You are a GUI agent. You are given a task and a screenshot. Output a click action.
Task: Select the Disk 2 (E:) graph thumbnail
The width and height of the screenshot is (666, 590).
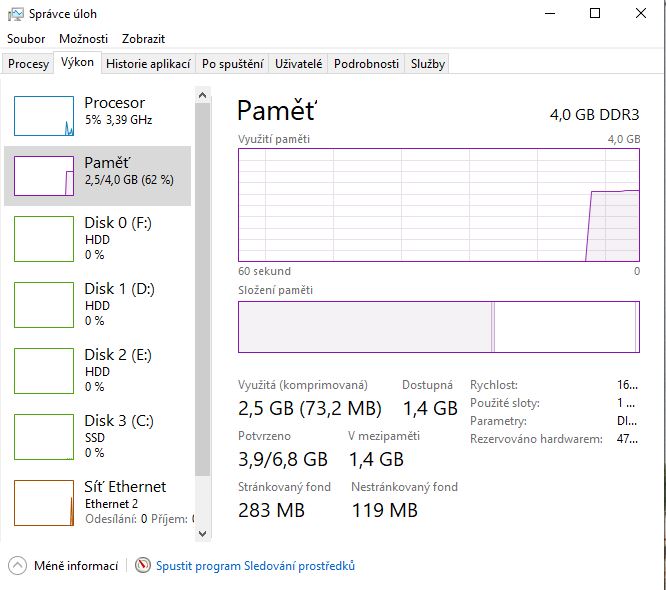point(44,371)
